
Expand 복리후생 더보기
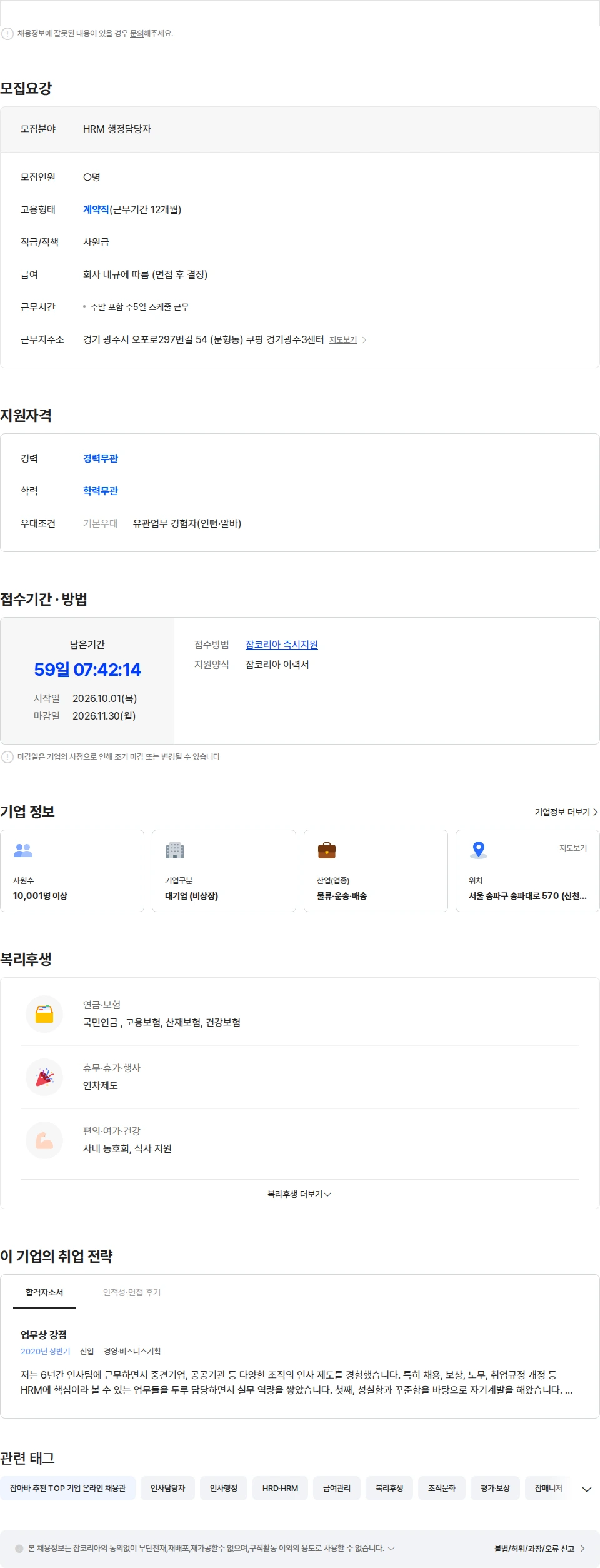[x=299, y=1194]
